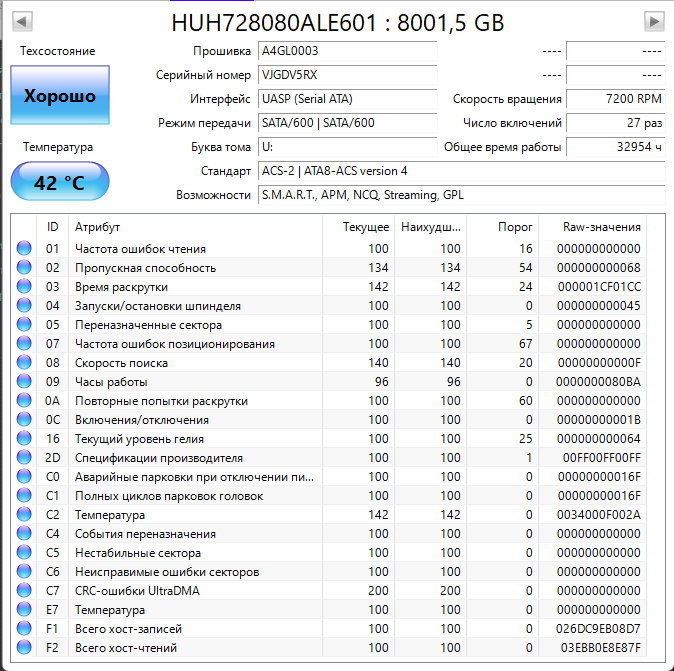Viewport: 674px width, 671px height.
Task: Click status orb for attribute C1
Action: (x=24, y=495)
